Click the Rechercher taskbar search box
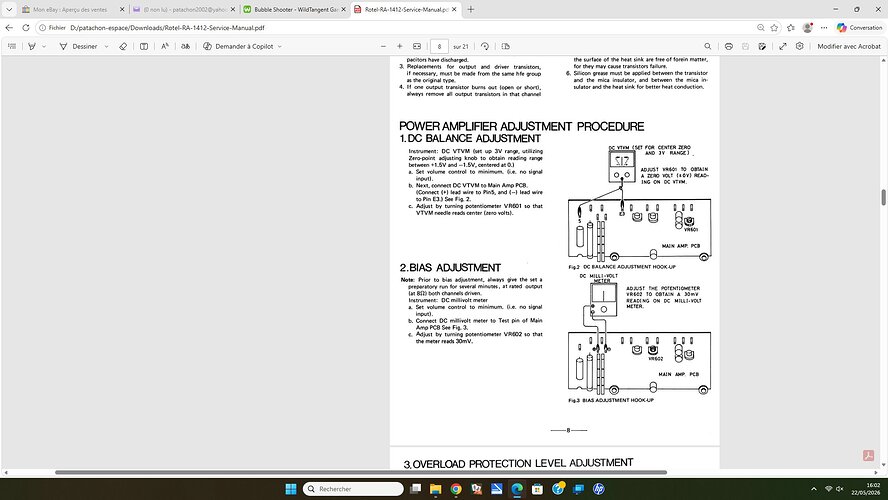Image resolution: width=888 pixels, height=500 pixels. [x=353, y=489]
